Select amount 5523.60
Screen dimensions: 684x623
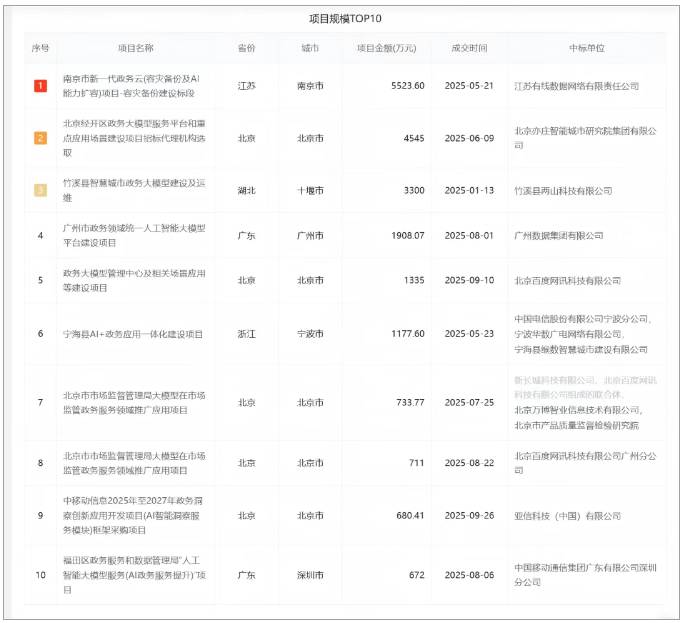(407, 86)
